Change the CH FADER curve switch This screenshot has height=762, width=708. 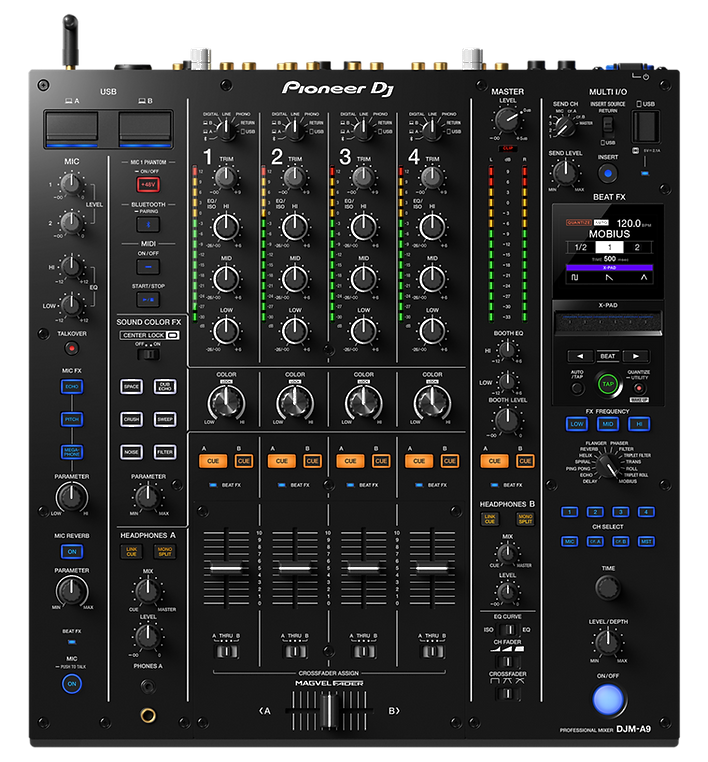click(x=508, y=661)
